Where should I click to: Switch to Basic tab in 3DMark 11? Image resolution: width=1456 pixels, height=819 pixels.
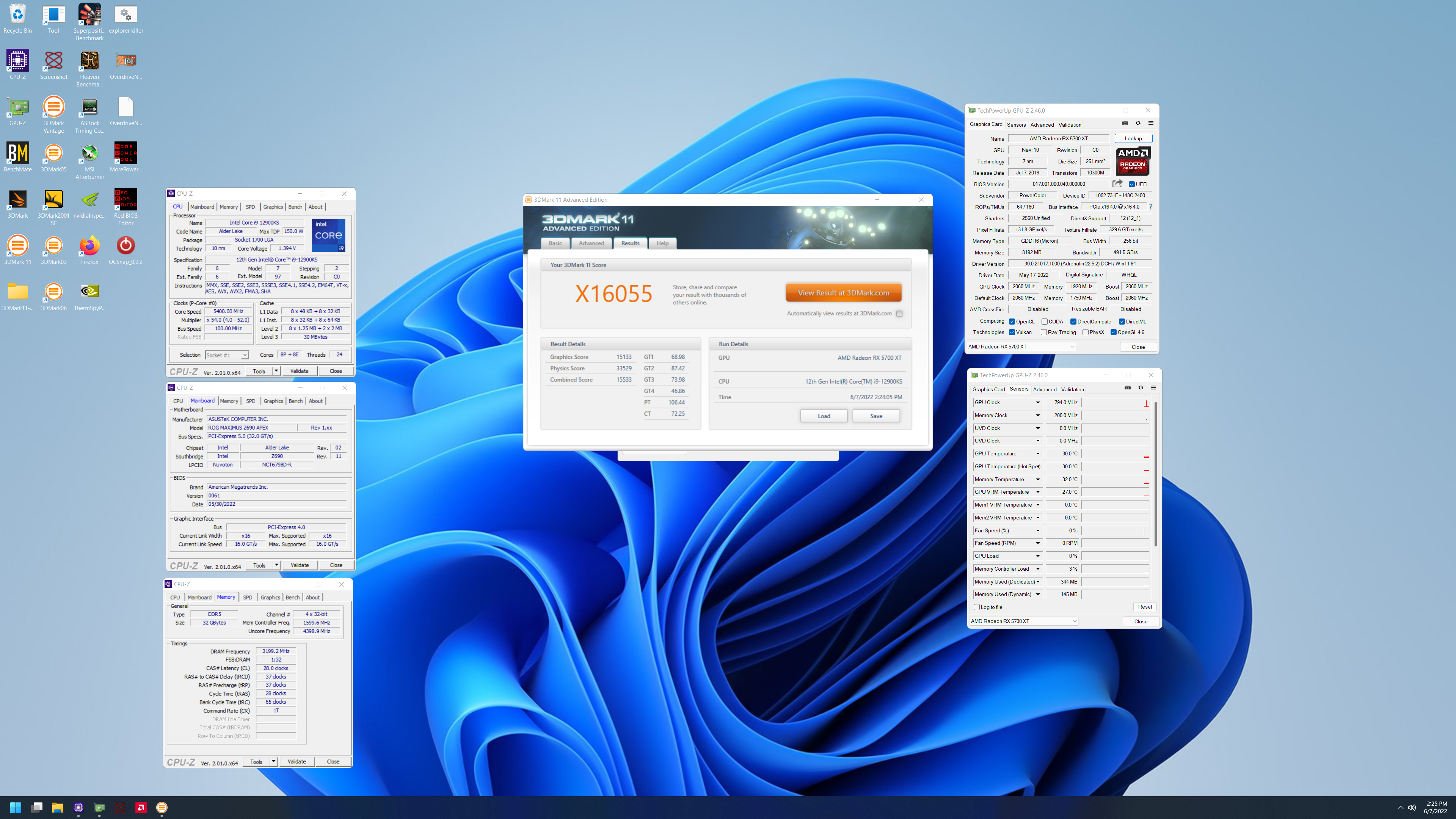(x=555, y=243)
